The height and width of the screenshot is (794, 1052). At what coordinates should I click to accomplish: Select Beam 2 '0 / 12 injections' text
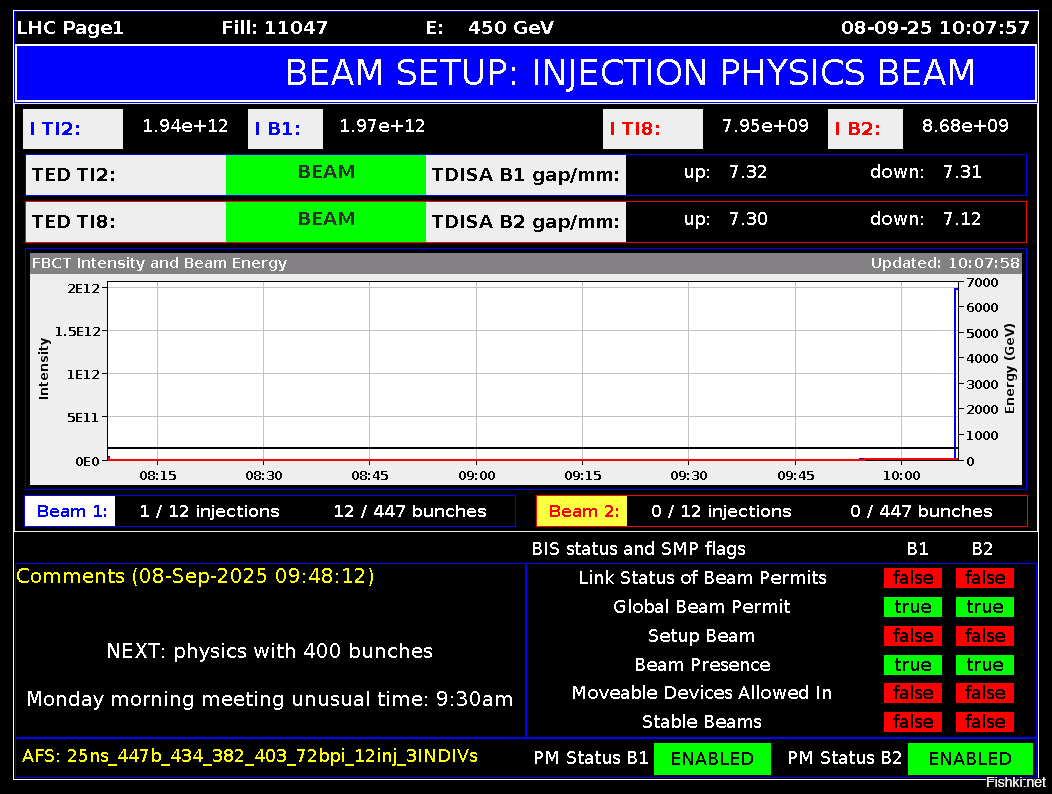pyautogui.click(x=721, y=511)
